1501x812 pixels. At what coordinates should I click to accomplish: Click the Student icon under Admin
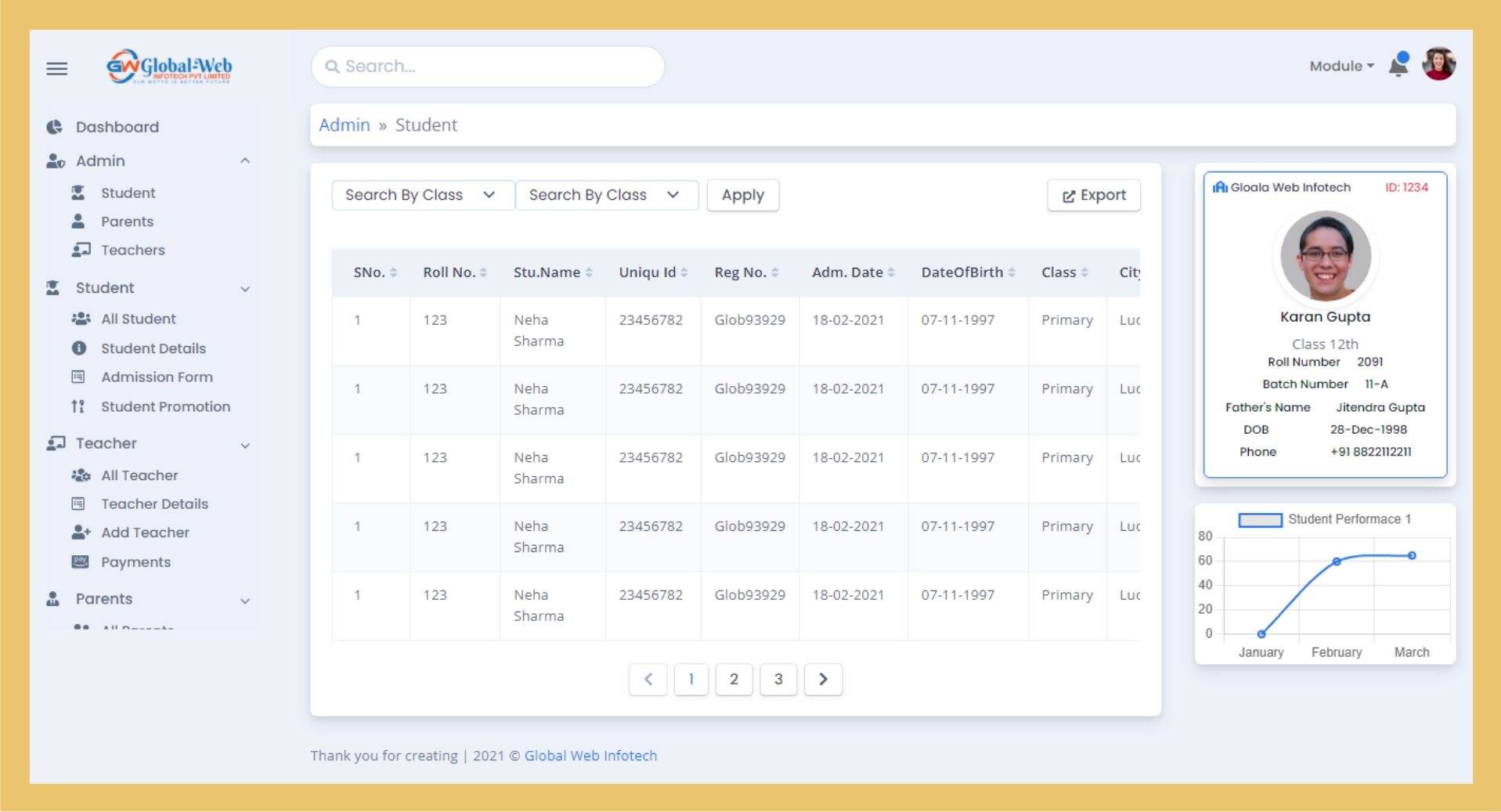78,193
